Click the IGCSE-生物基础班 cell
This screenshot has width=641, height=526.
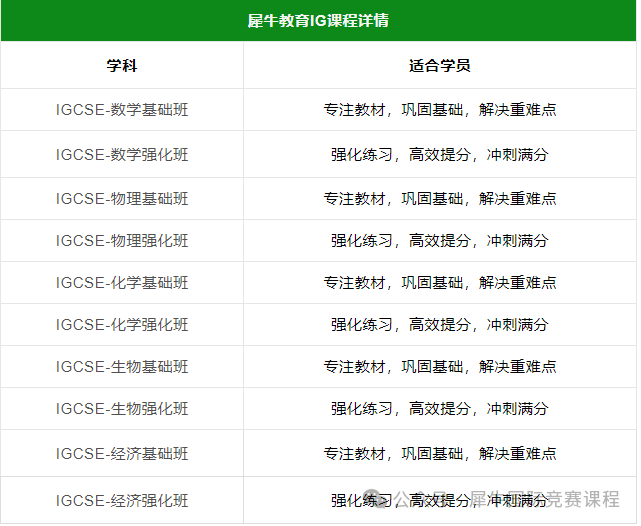tap(122, 367)
